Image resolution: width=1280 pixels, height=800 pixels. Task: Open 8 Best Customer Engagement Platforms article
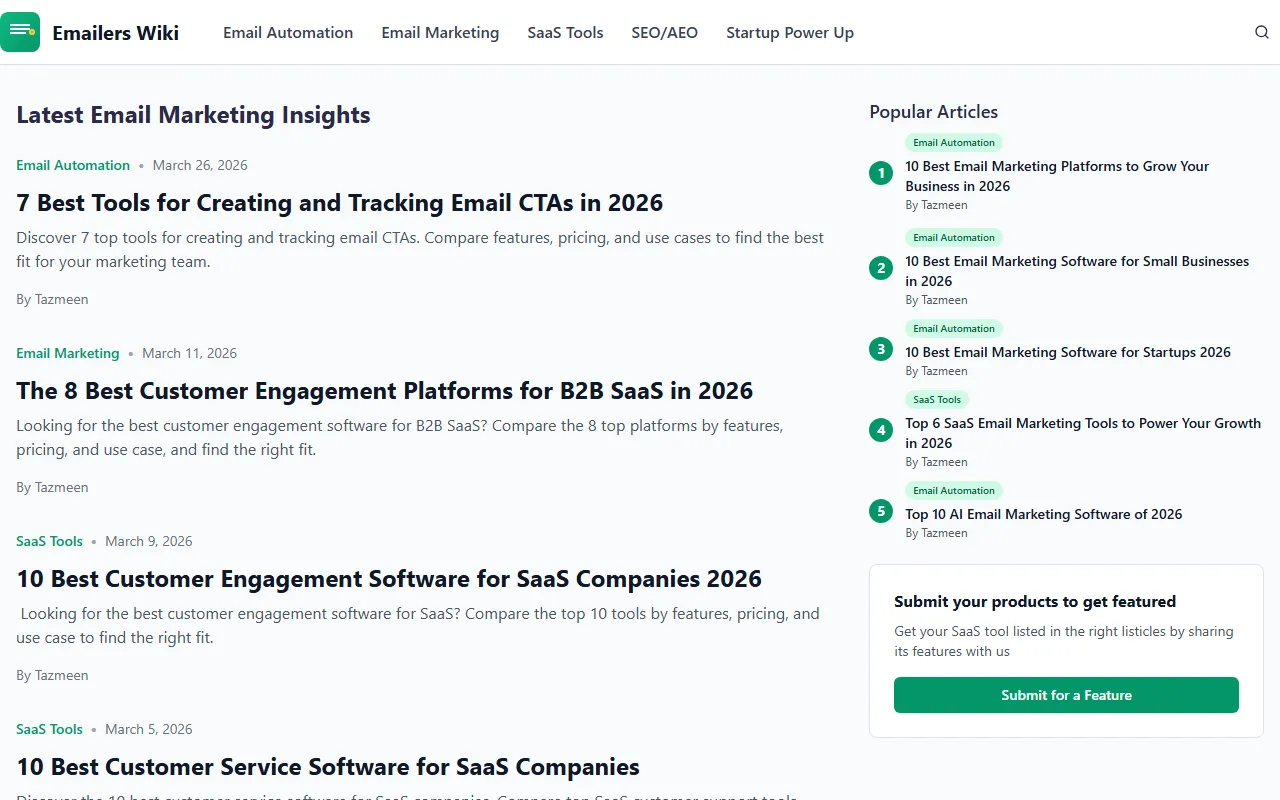click(x=384, y=391)
